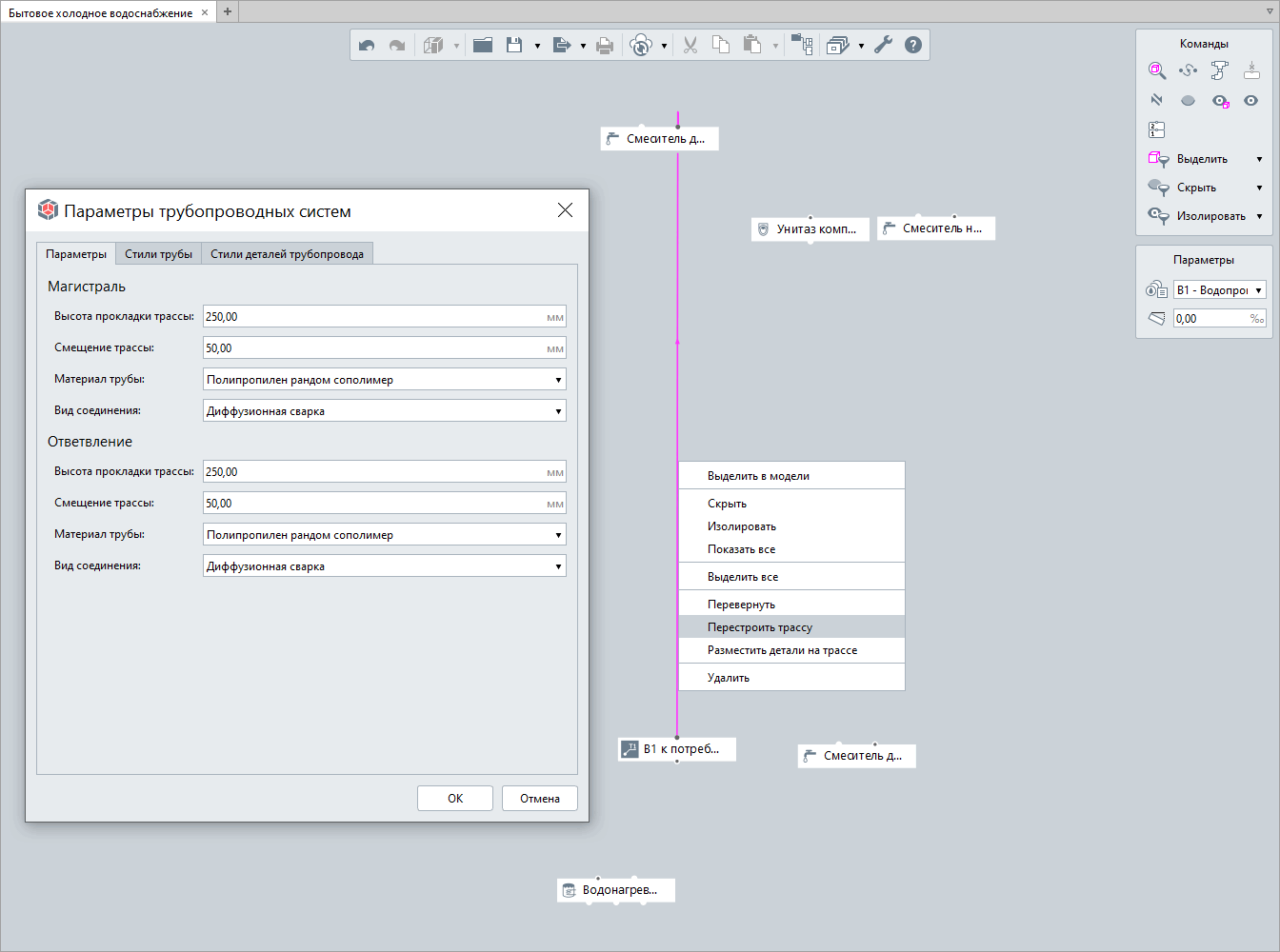This screenshot has width=1280, height=952.
Task: Open help with question mark icon
Action: 913,45
